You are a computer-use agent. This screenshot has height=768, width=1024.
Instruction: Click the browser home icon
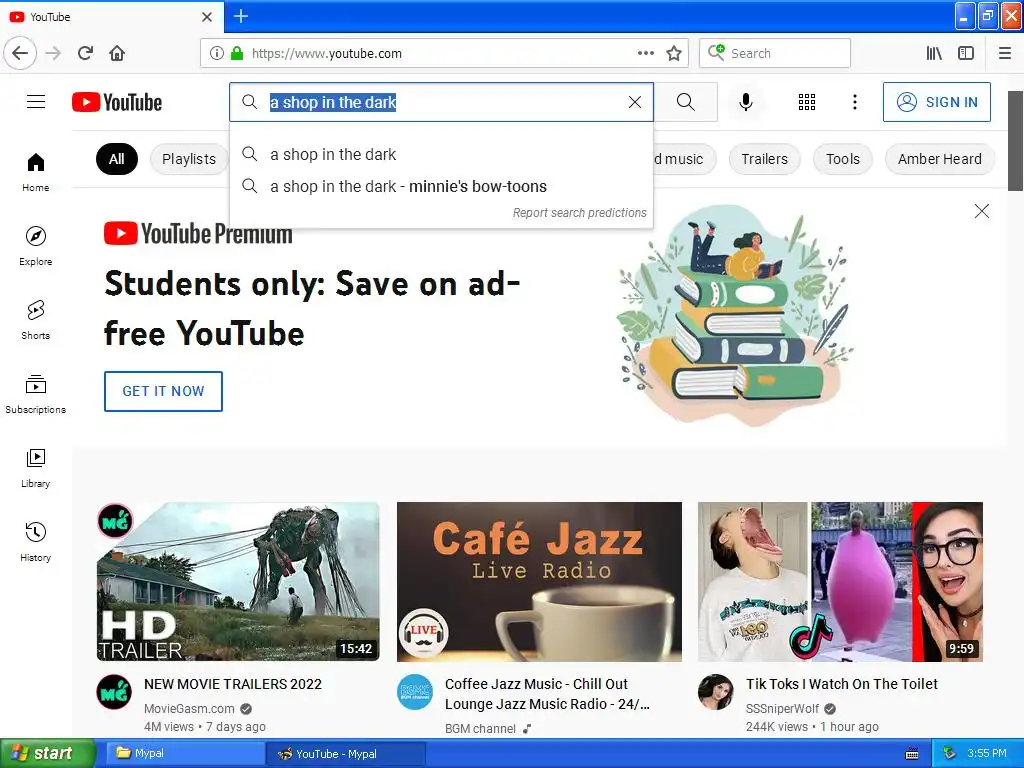tap(117, 53)
